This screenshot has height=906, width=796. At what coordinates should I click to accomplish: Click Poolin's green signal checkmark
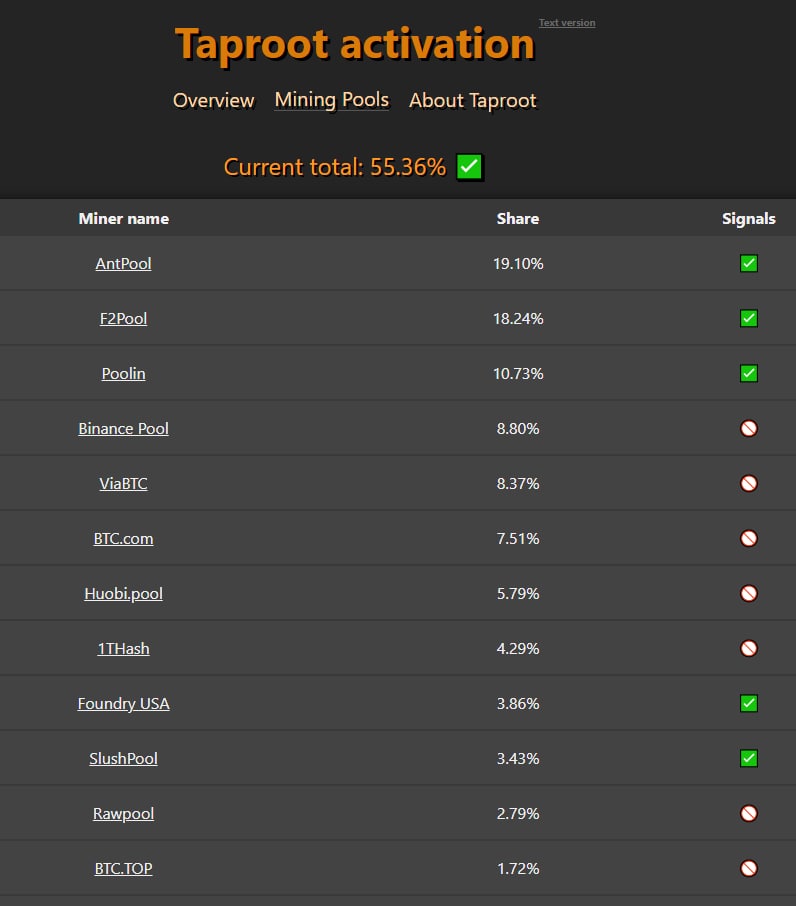tap(748, 374)
